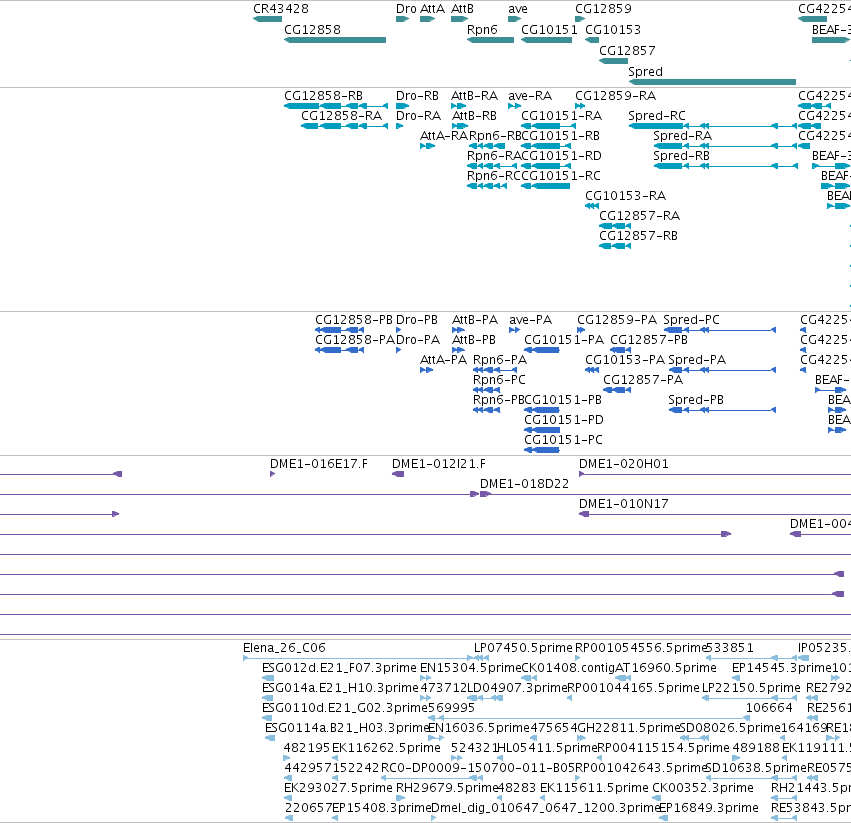Select the ave gene label

[x=518, y=9]
